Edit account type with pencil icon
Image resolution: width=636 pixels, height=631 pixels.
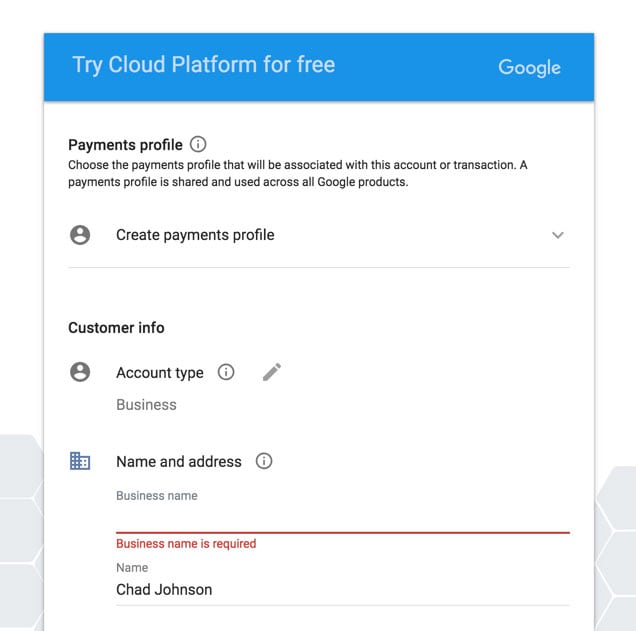(272, 372)
